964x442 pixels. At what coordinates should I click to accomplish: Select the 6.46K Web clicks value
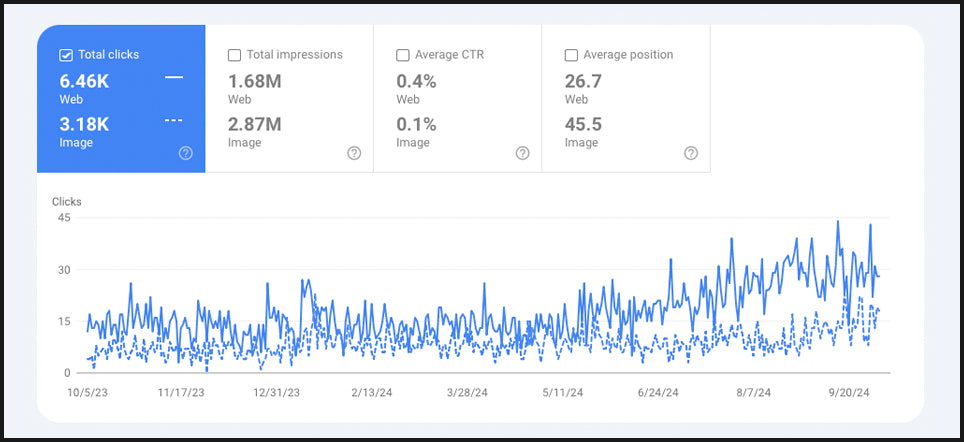point(85,81)
